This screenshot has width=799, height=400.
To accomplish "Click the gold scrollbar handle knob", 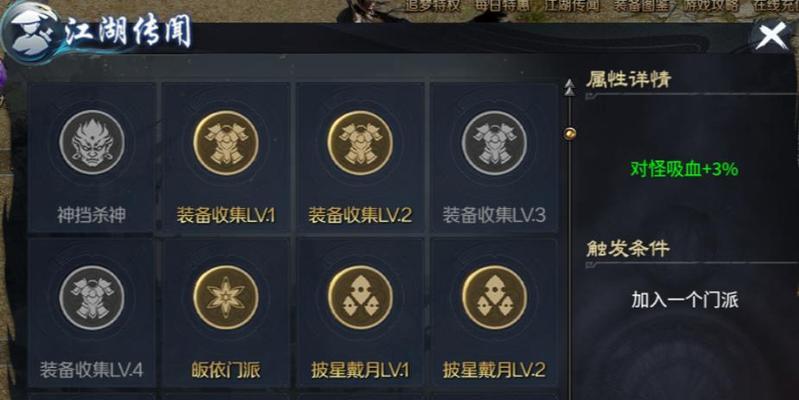I will coord(570,134).
